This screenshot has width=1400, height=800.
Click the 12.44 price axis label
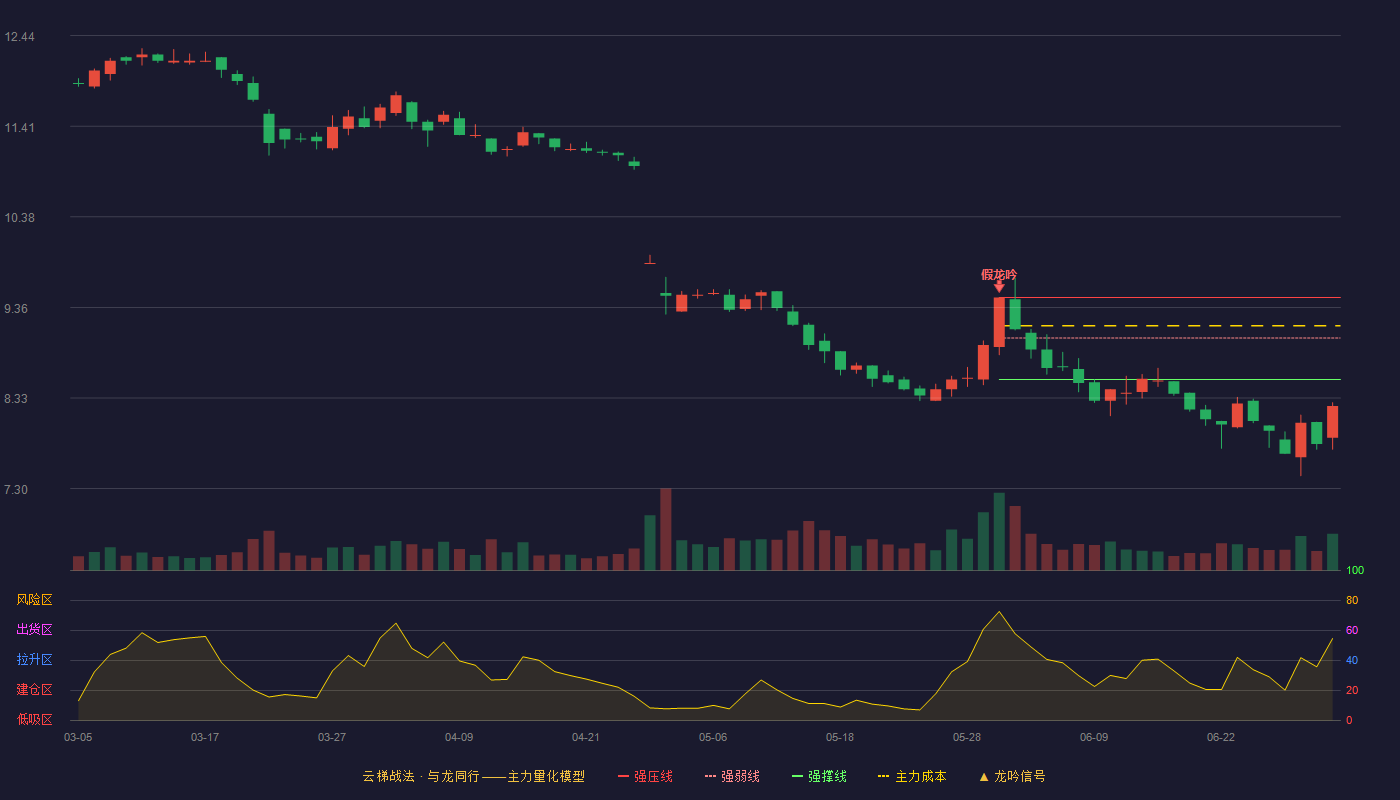(x=19, y=37)
